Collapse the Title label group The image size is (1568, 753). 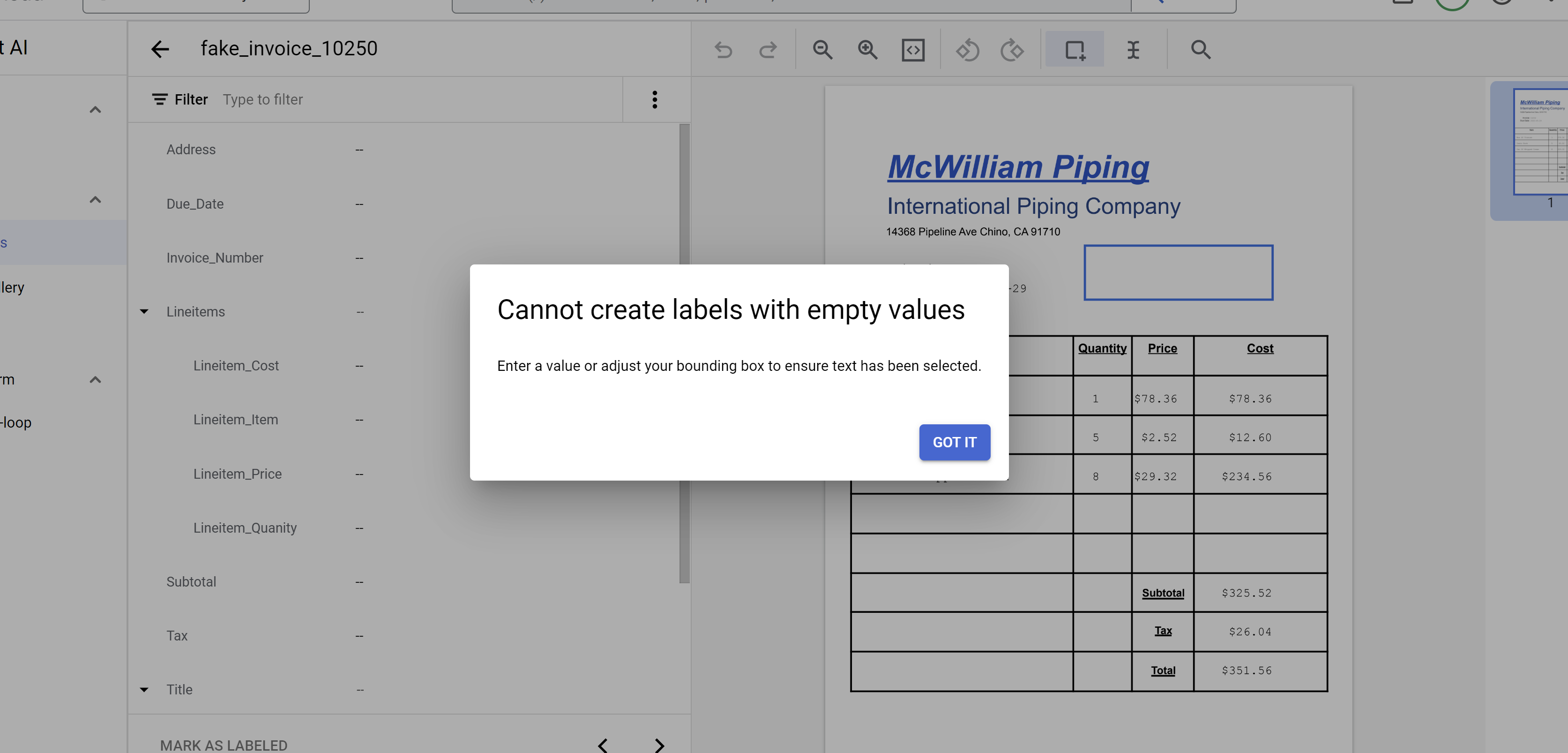click(144, 689)
